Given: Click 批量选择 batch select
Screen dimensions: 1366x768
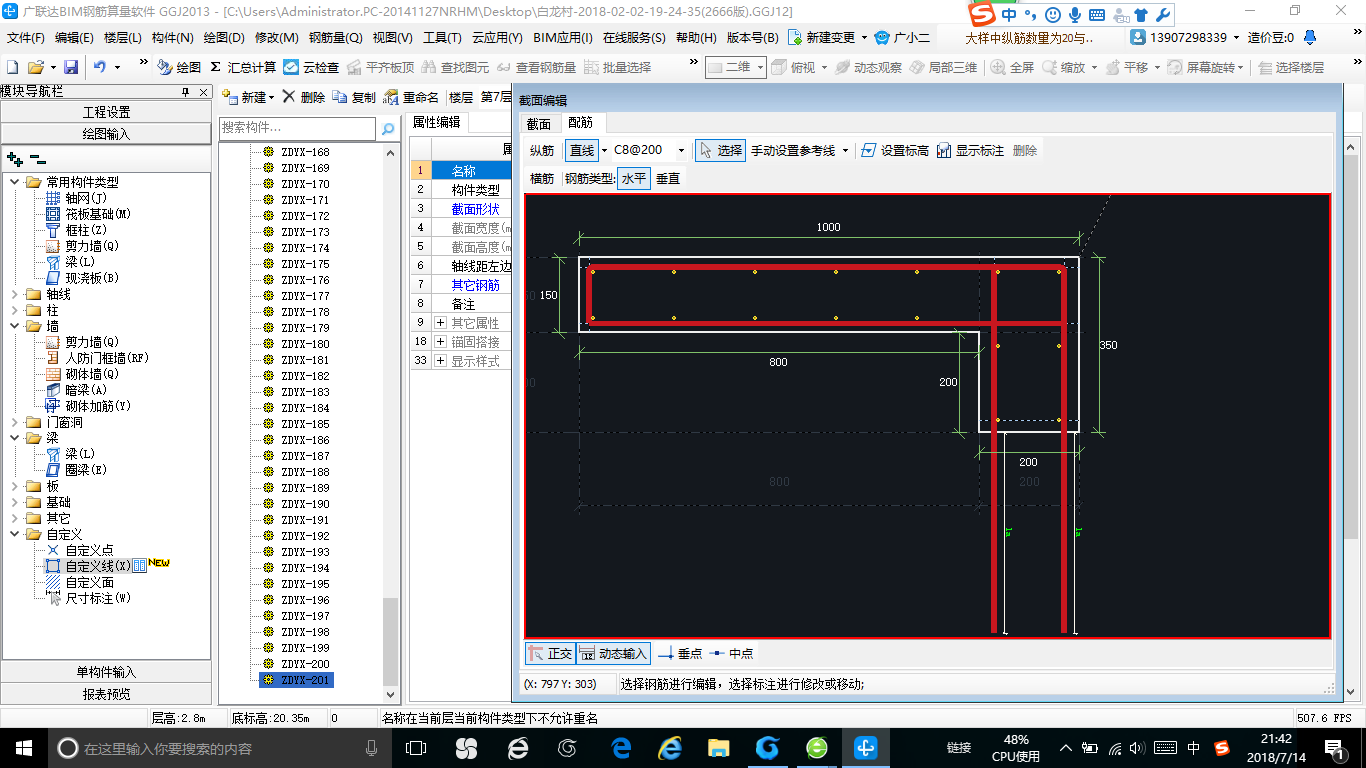Looking at the screenshot, I should coord(617,67).
